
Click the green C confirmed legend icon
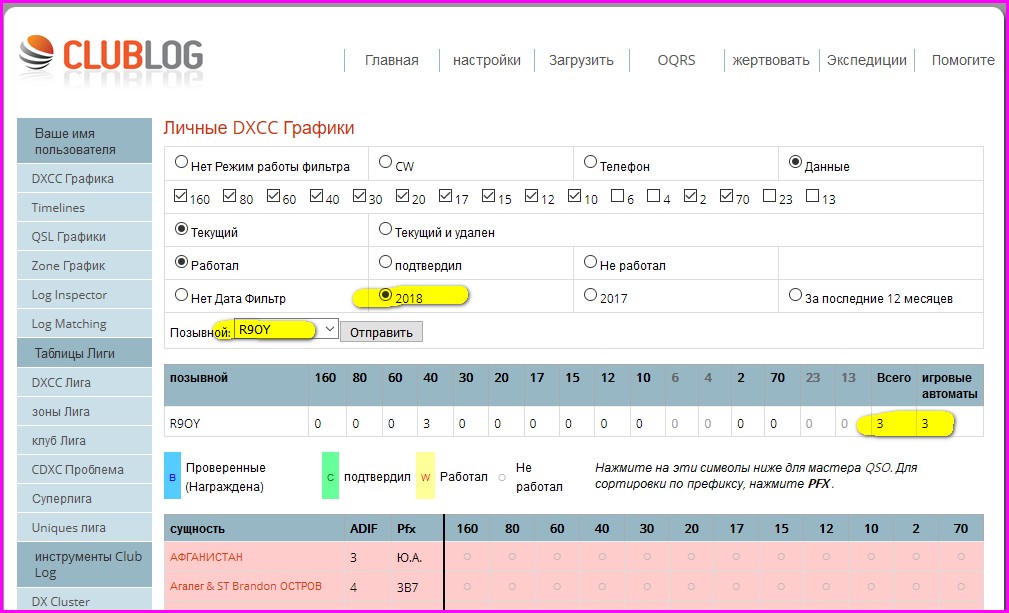[x=329, y=476]
